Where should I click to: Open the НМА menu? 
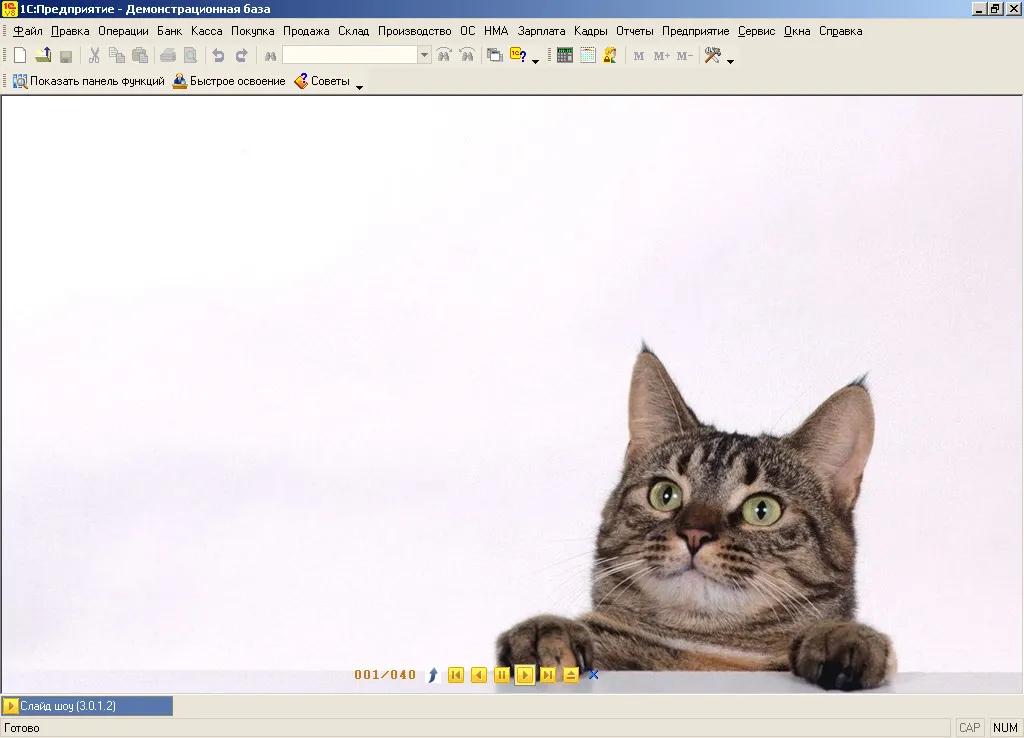[496, 31]
